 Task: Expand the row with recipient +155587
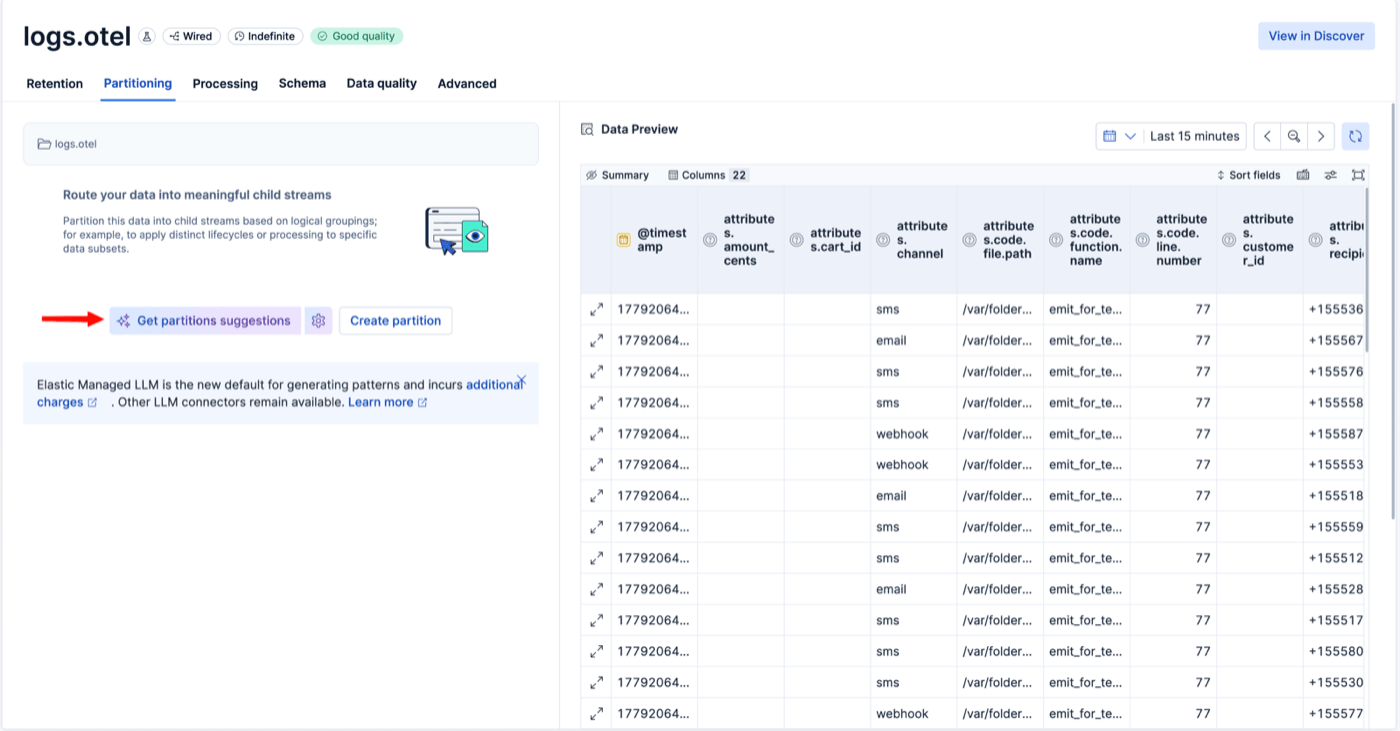coord(596,434)
